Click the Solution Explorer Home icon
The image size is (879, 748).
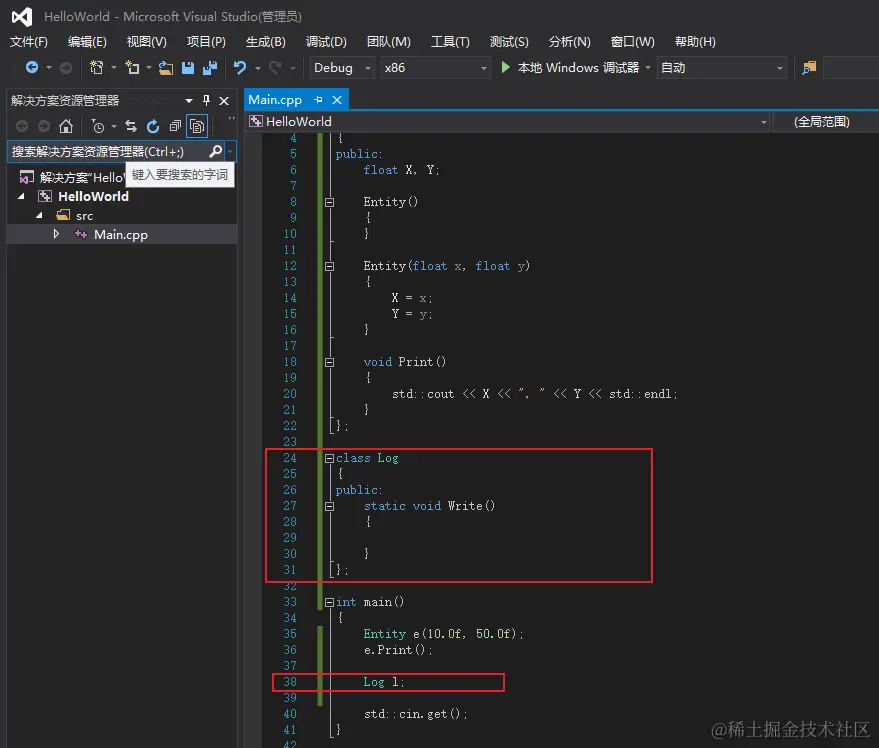click(x=66, y=126)
